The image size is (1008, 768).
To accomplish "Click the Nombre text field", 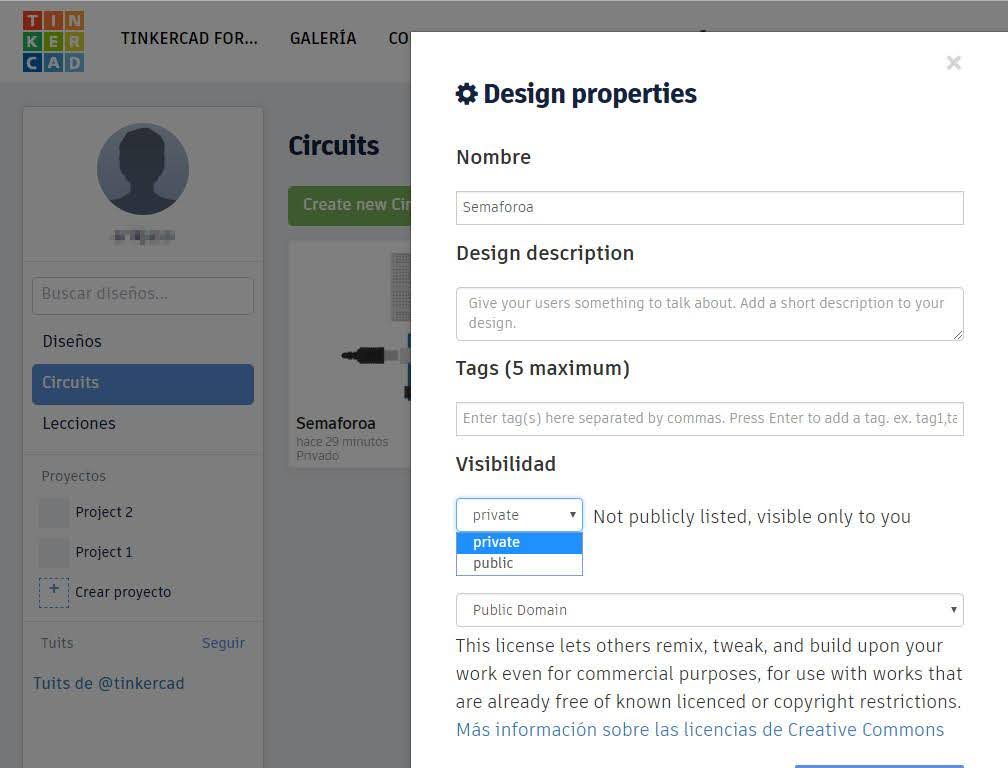I will coord(709,208).
